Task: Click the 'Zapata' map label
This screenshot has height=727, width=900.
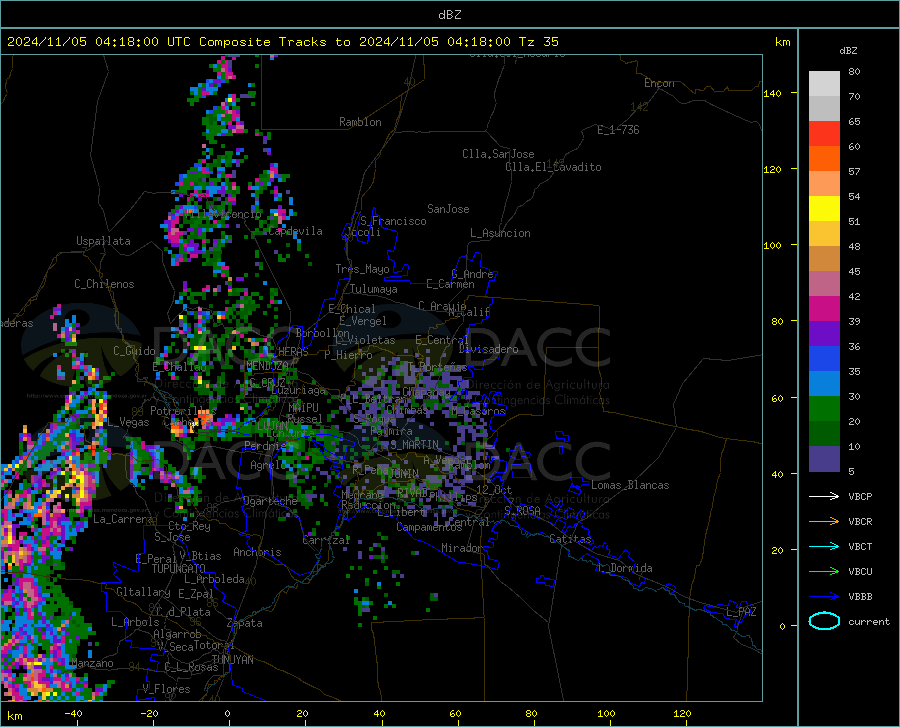Action: 245,623
